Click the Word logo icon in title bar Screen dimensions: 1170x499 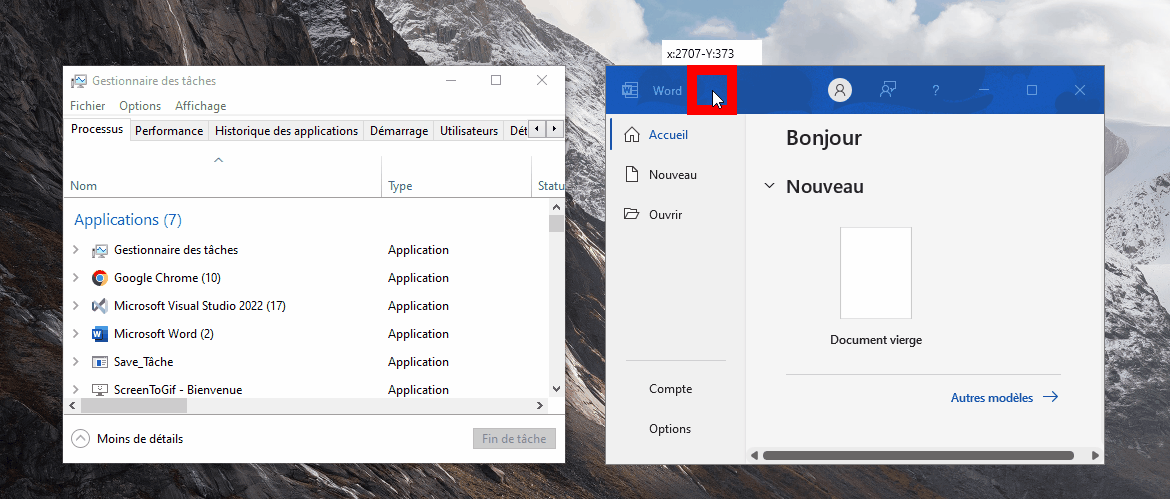coord(630,90)
